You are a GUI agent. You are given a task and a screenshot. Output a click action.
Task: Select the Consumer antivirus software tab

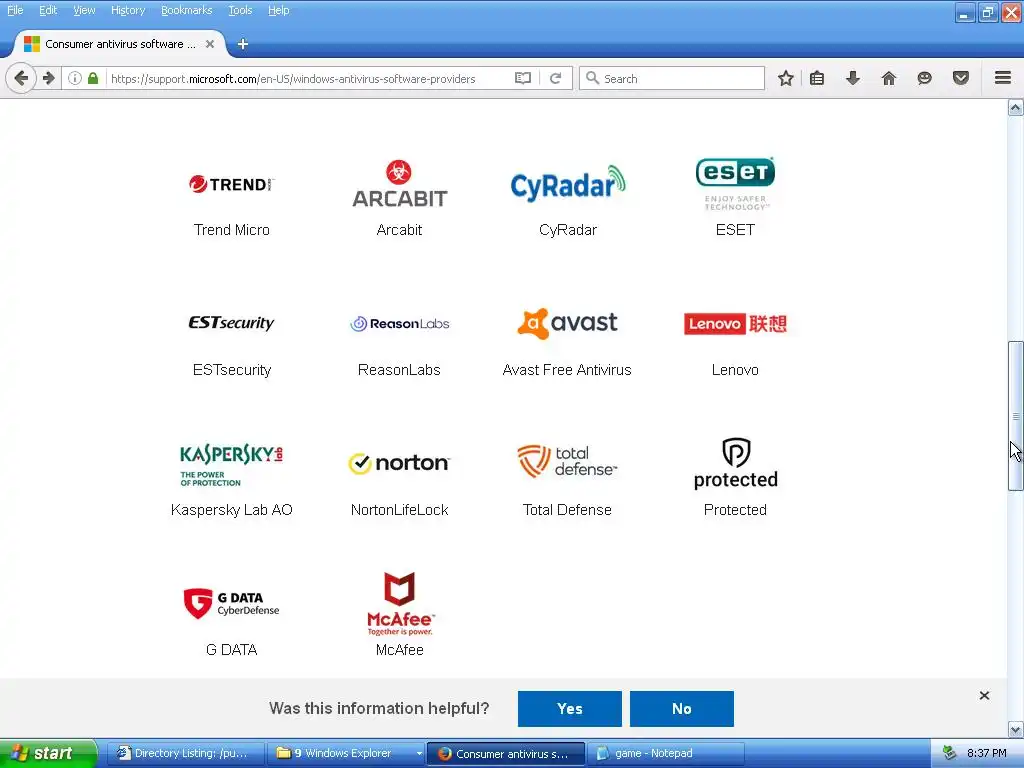[120, 44]
